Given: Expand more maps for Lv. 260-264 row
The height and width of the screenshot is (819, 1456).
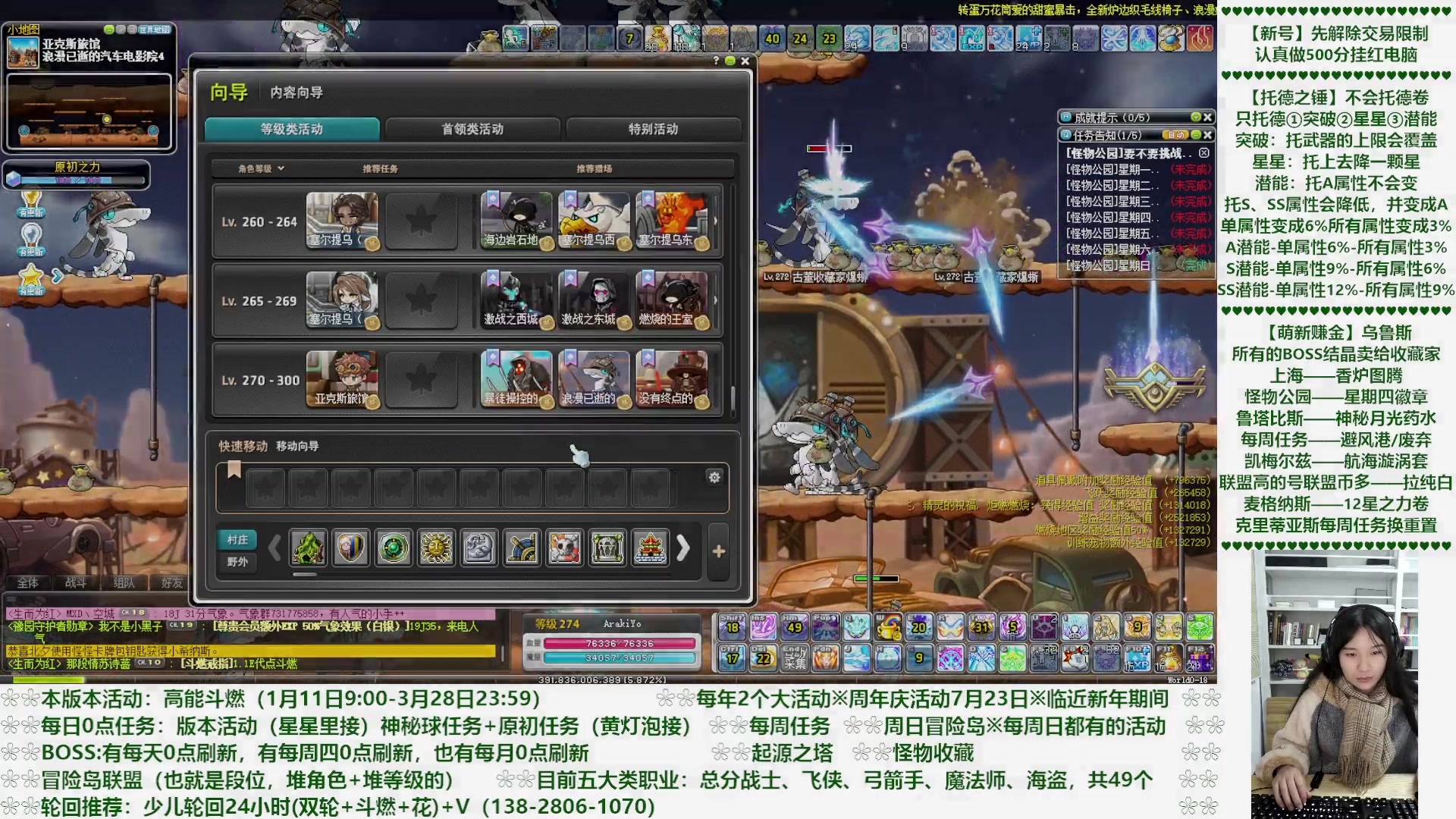Looking at the screenshot, I should (x=715, y=221).
